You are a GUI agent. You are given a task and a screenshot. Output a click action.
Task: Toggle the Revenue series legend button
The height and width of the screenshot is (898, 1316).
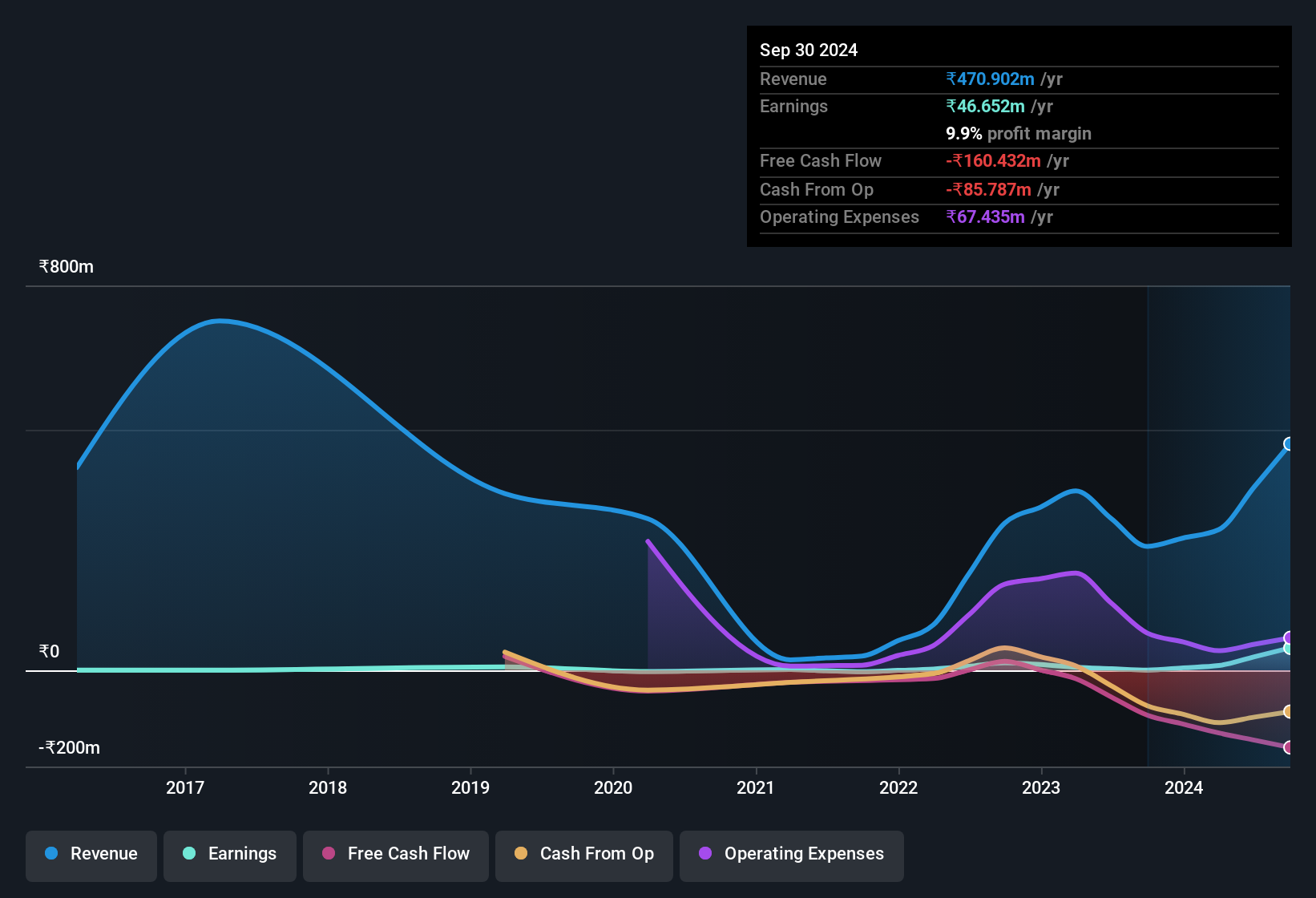(x=91, y=856)
